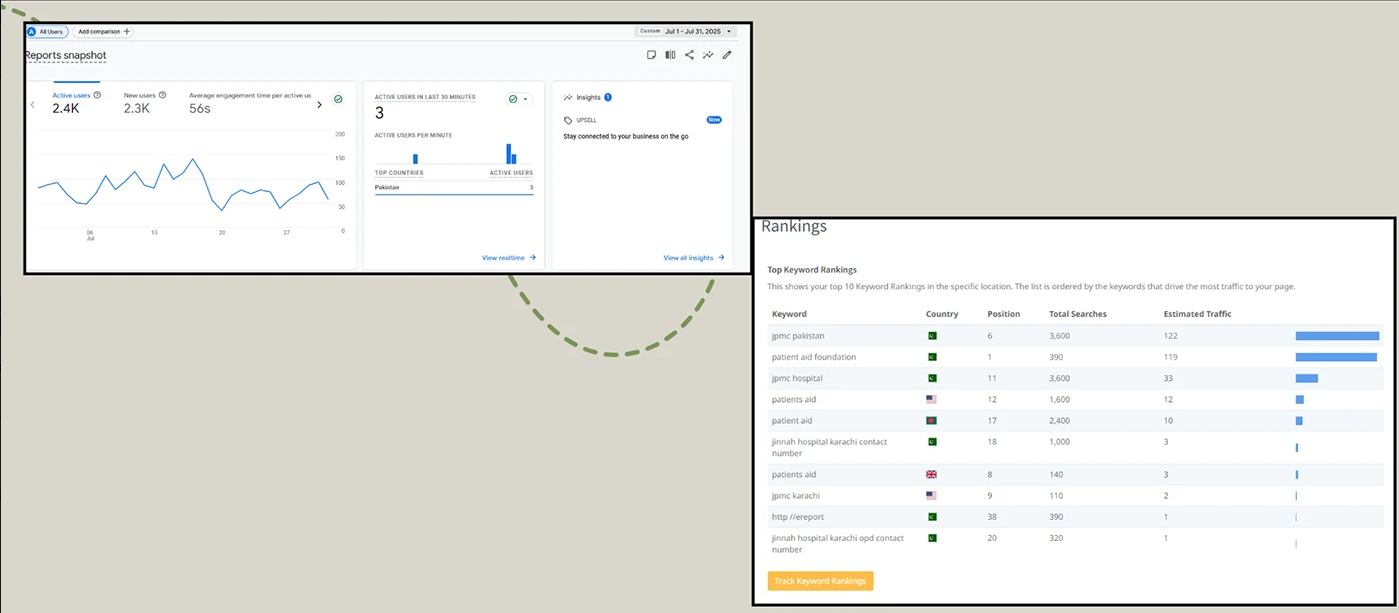
Task: Click the Top Keyword Rankings heading
Action: [812, 270]
